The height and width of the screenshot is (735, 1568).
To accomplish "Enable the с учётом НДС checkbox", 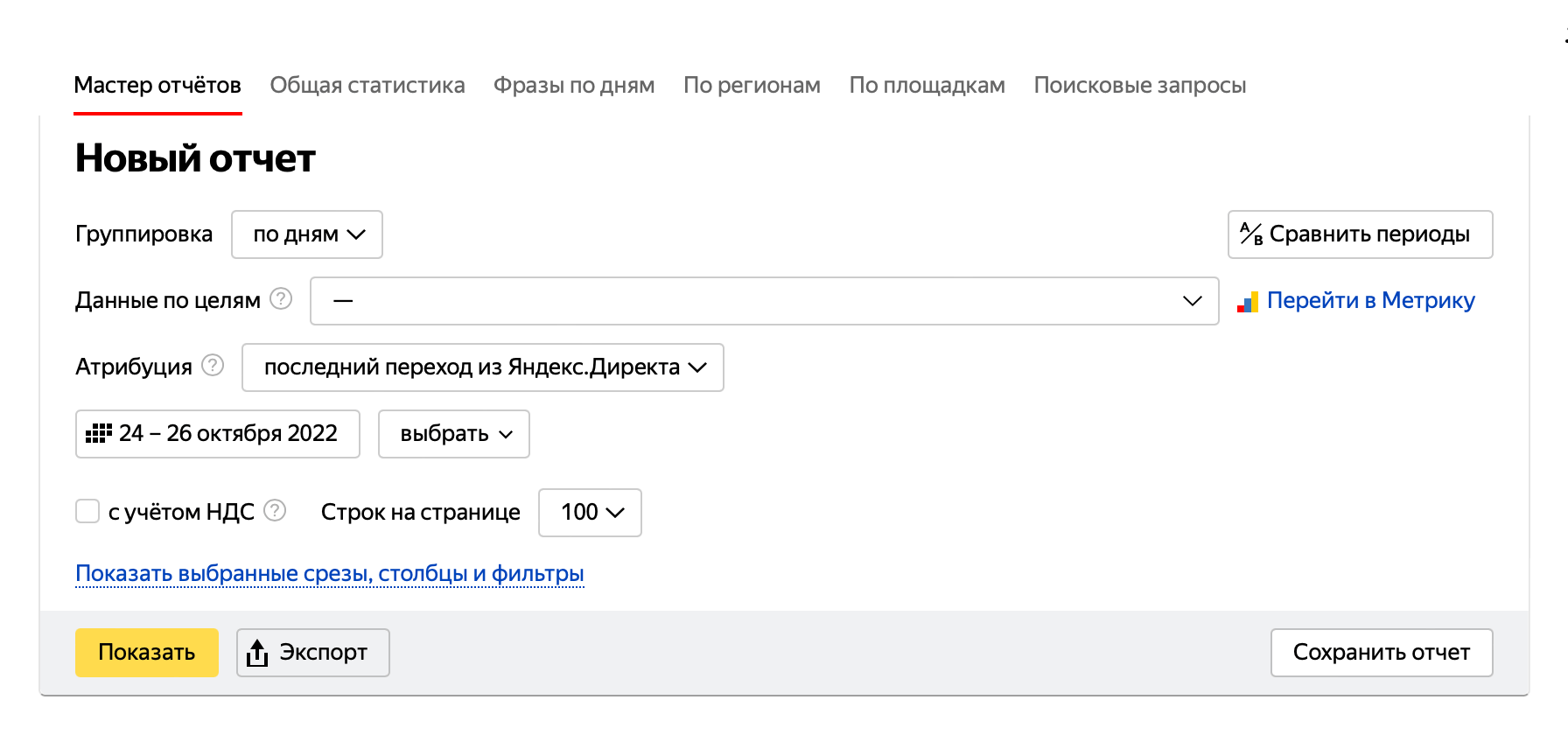I will click(x=87, y=511).
